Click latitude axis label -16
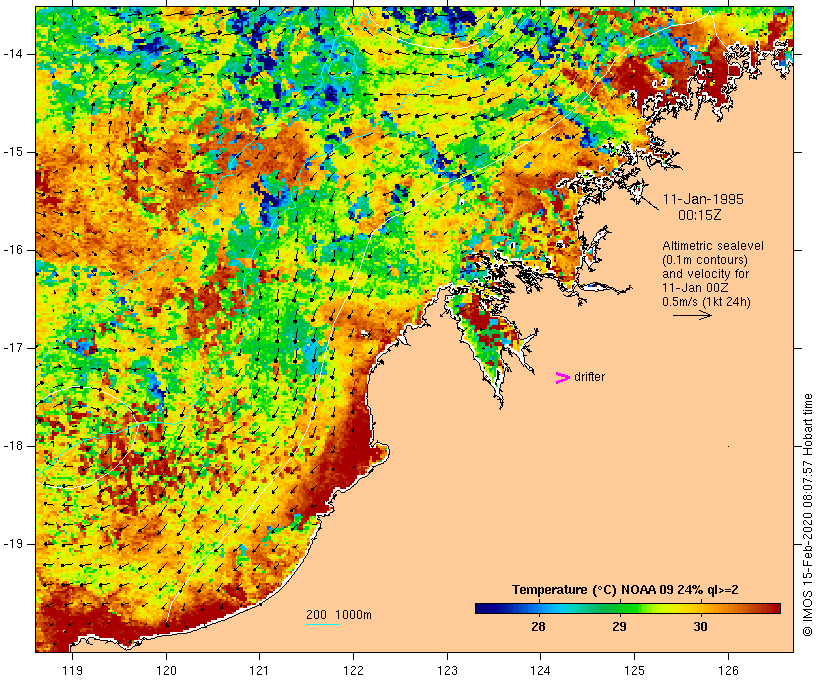Image resolution: width=820 pixels, height=680 pixels. click(13, 250)
